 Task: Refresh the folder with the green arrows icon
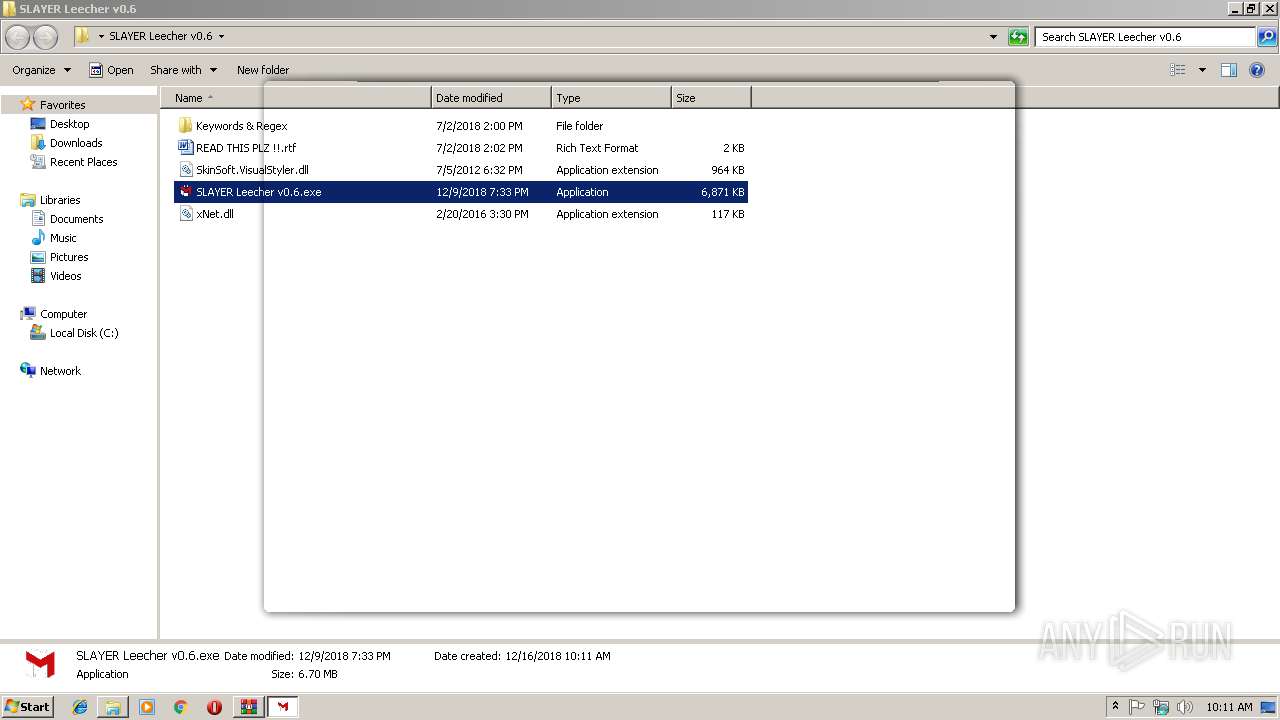[1018, 37]
